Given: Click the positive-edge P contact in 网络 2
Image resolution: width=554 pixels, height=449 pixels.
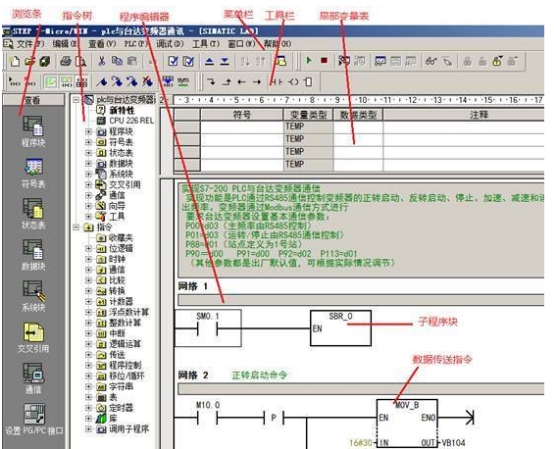Looking at the screenshot, I should [x=274, y=418].
